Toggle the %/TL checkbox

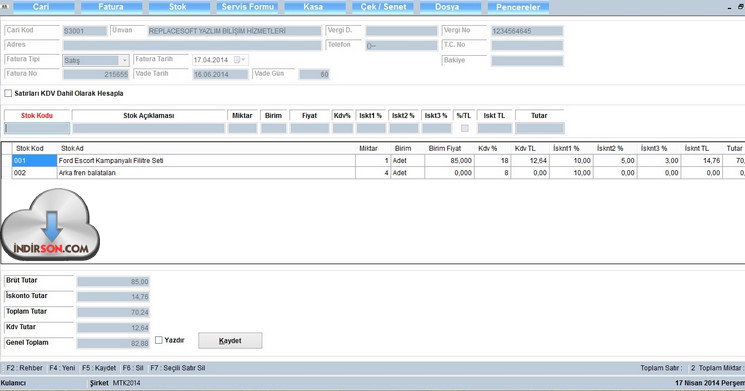click(x=465, y=128)
